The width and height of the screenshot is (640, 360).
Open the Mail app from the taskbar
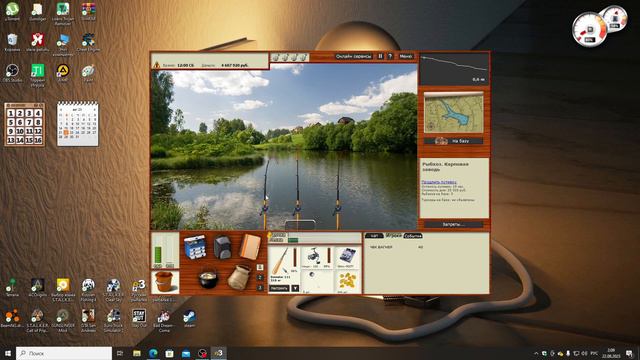pyautogui.click(x=186, y=353)
